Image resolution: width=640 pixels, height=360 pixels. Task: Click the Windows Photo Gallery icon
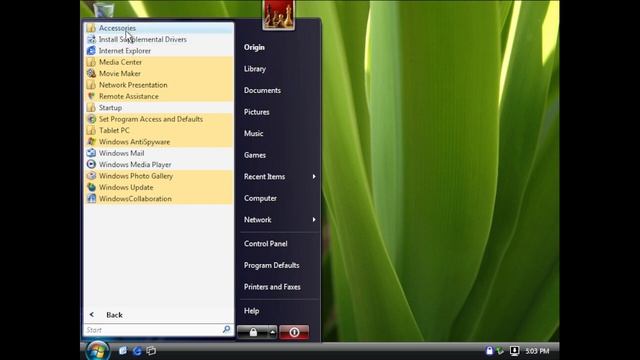click(91, 176)
